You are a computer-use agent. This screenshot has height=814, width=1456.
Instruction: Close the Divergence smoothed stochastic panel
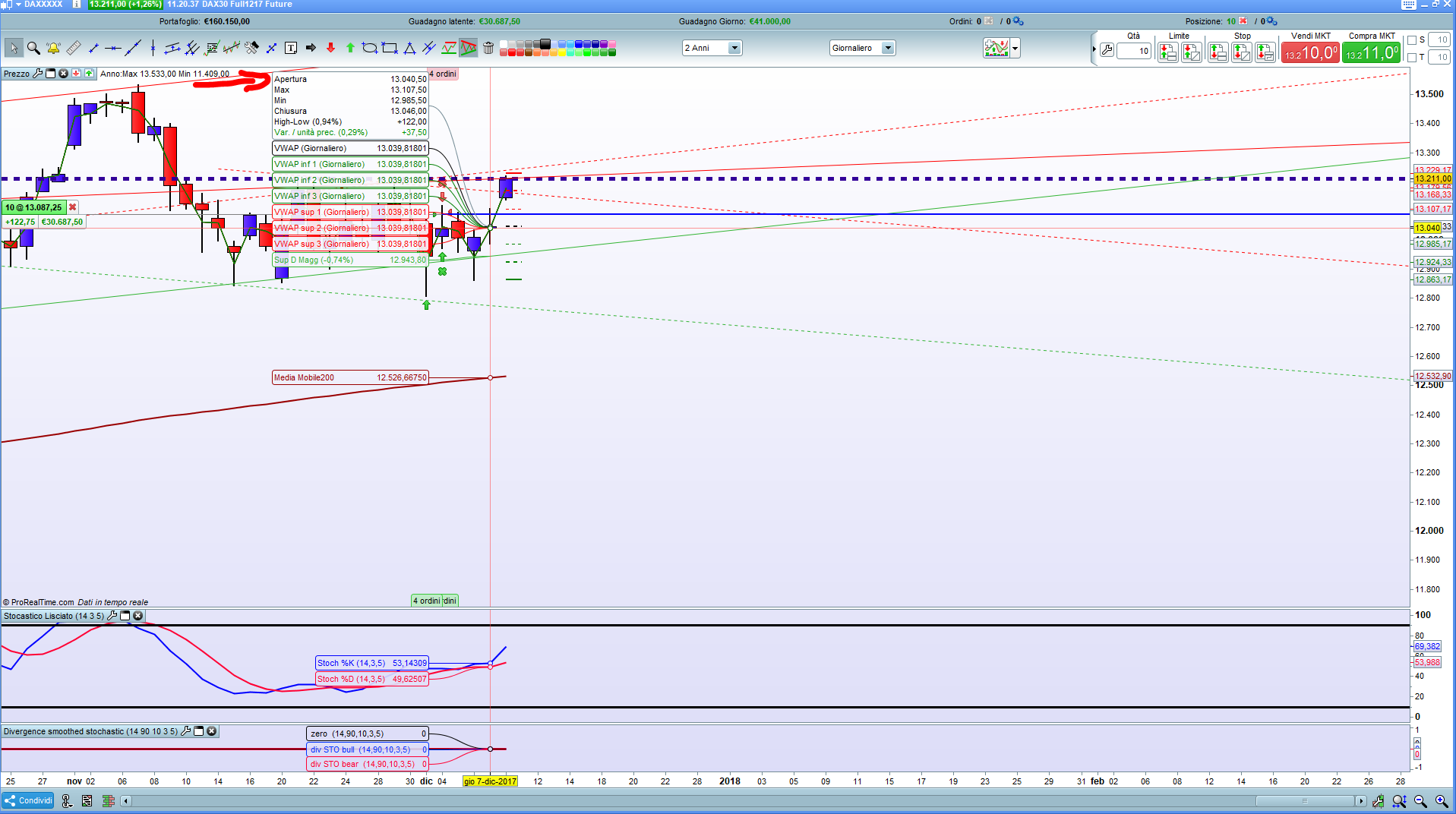[212, 731]
